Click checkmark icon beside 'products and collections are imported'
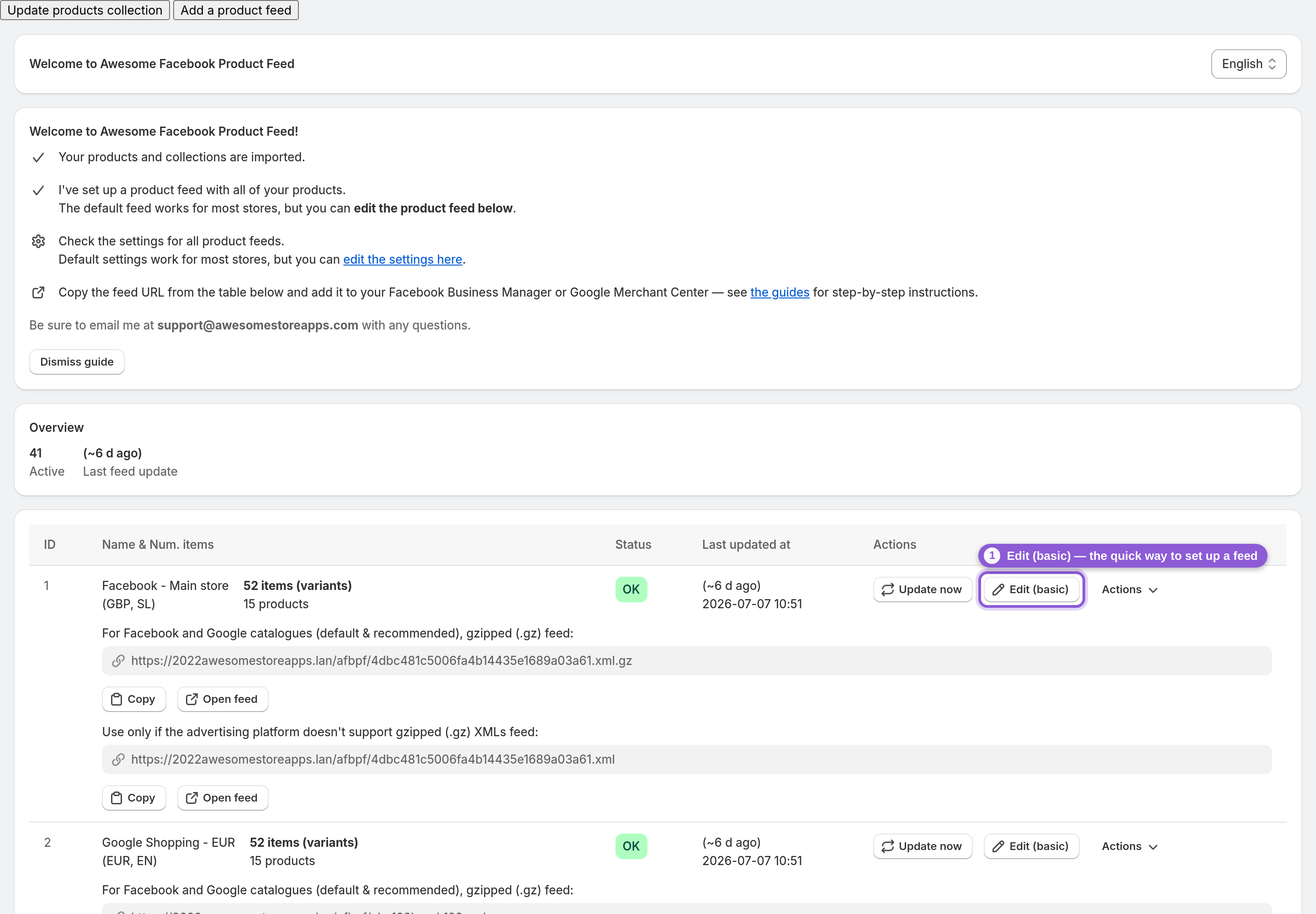This screenshot has width=1316, height=914. [x=38, y=158]
